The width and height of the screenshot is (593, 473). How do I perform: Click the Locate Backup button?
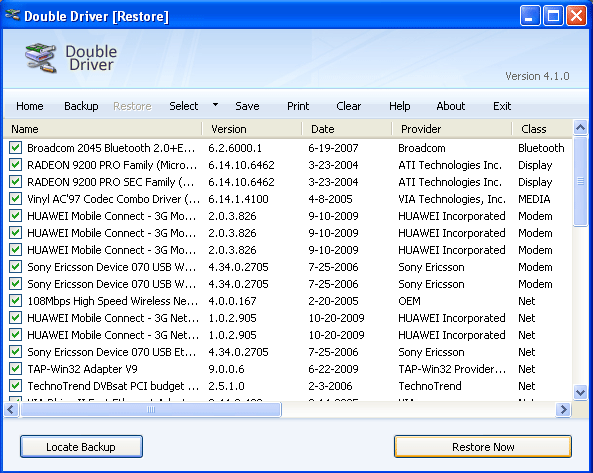pyautogui.click(x=81, y=447)
